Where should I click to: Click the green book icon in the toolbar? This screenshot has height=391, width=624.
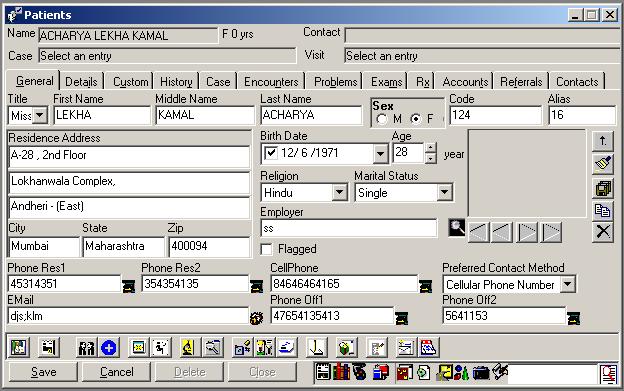point(346,348)
